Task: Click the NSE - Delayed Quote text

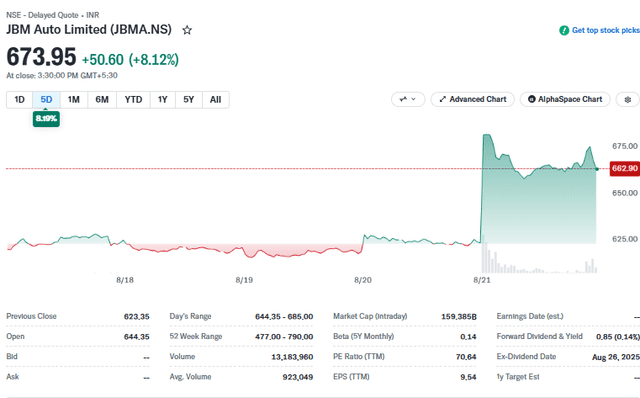Action: pyautogui.click(x=42, y=15)
